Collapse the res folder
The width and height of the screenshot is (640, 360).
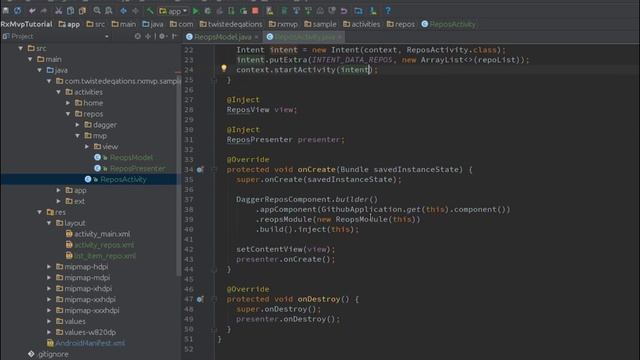coord(40,212)
